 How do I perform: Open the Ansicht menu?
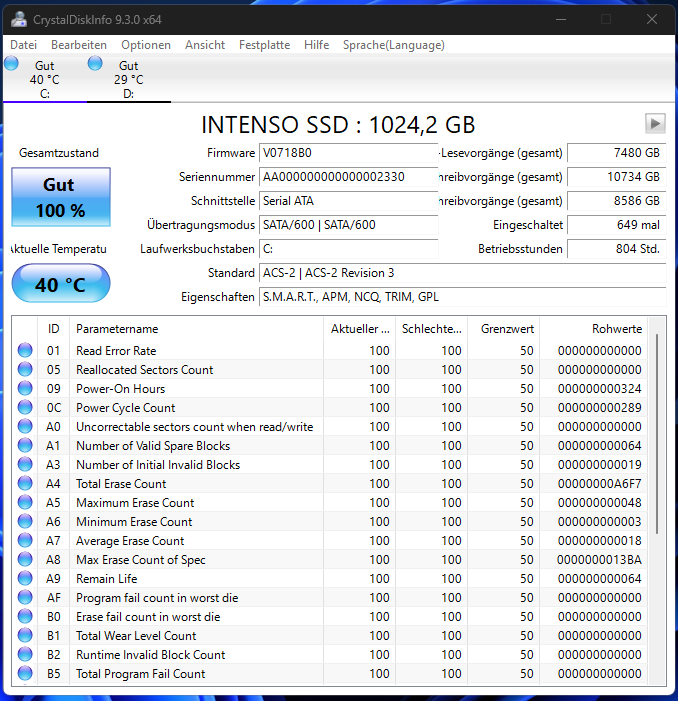click(205, 45)
